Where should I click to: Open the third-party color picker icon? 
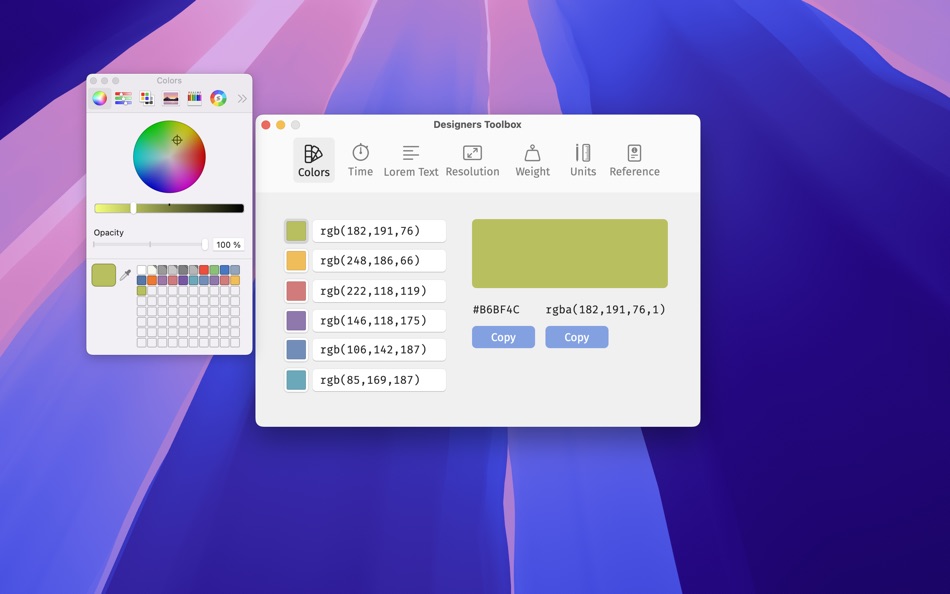point(218,97)
